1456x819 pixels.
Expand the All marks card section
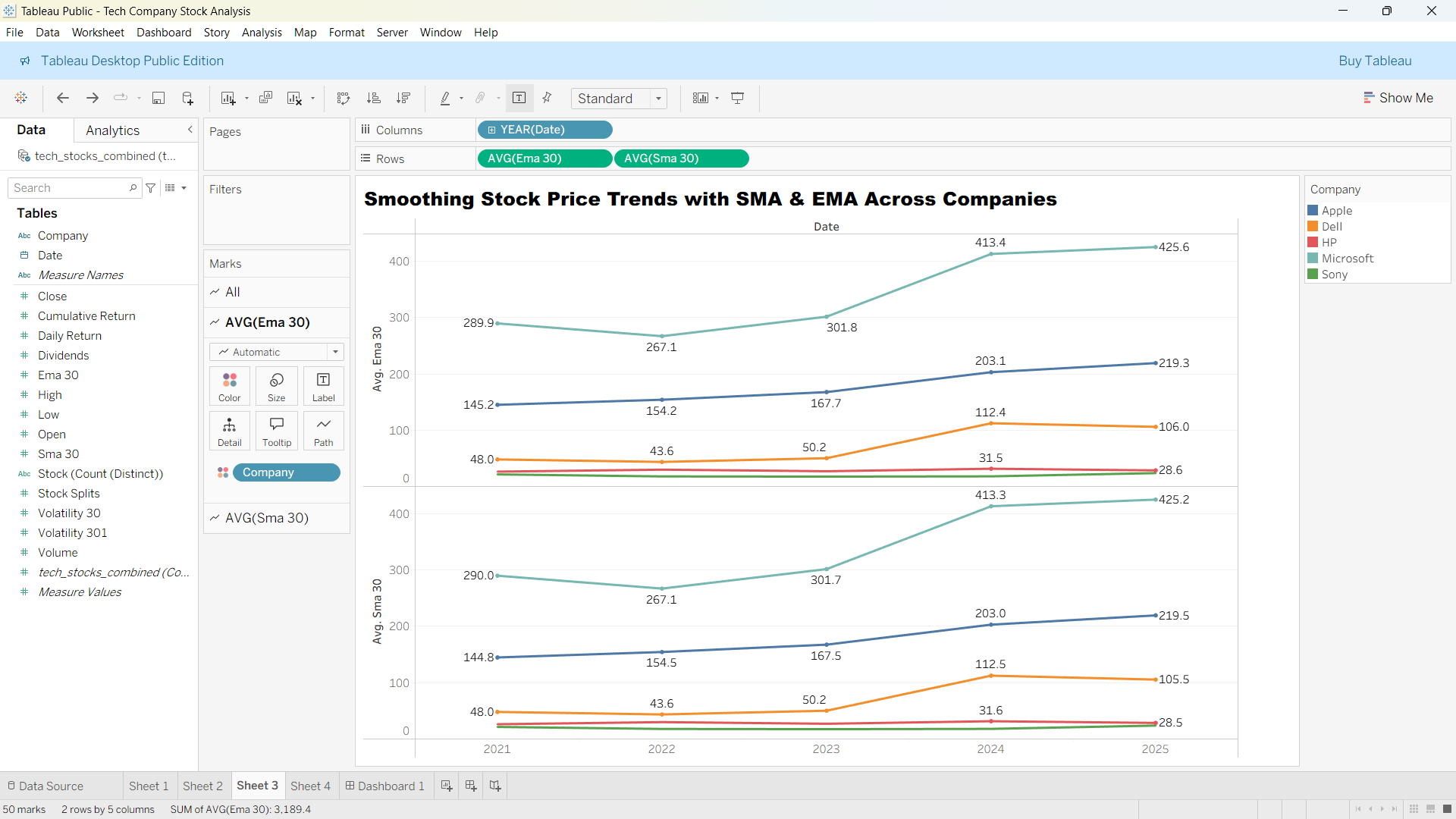pyautogui.click(x=277, y=292)
